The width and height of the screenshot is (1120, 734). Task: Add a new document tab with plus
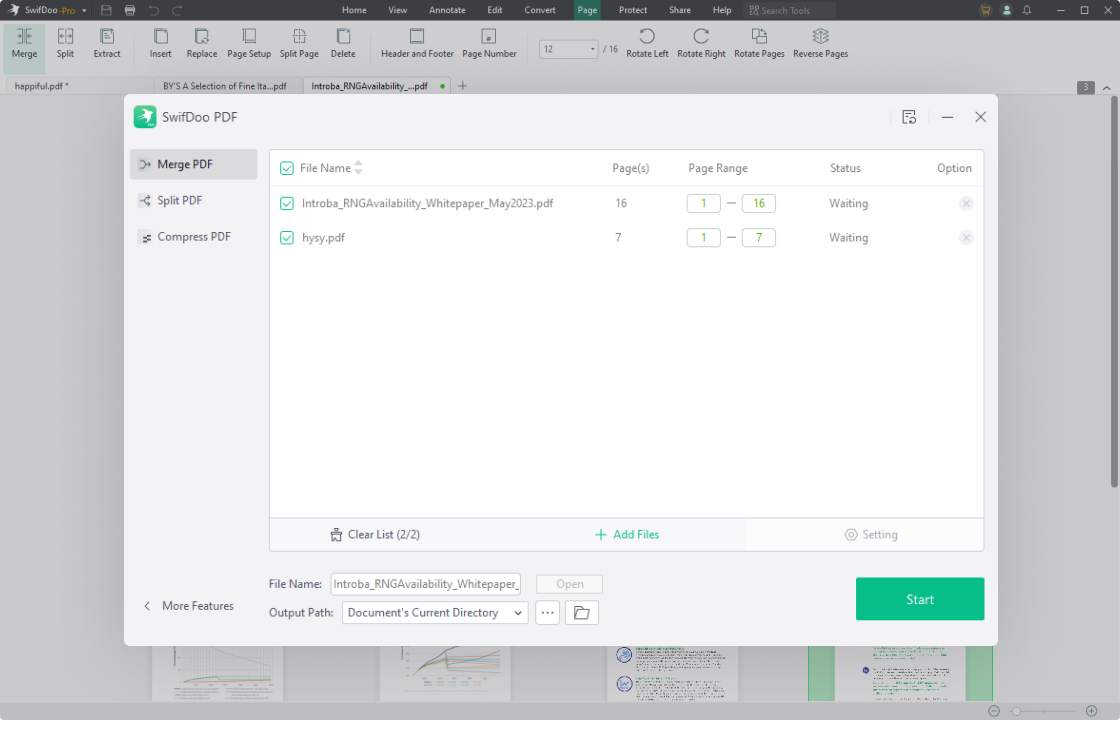click(x=462, y=86)
